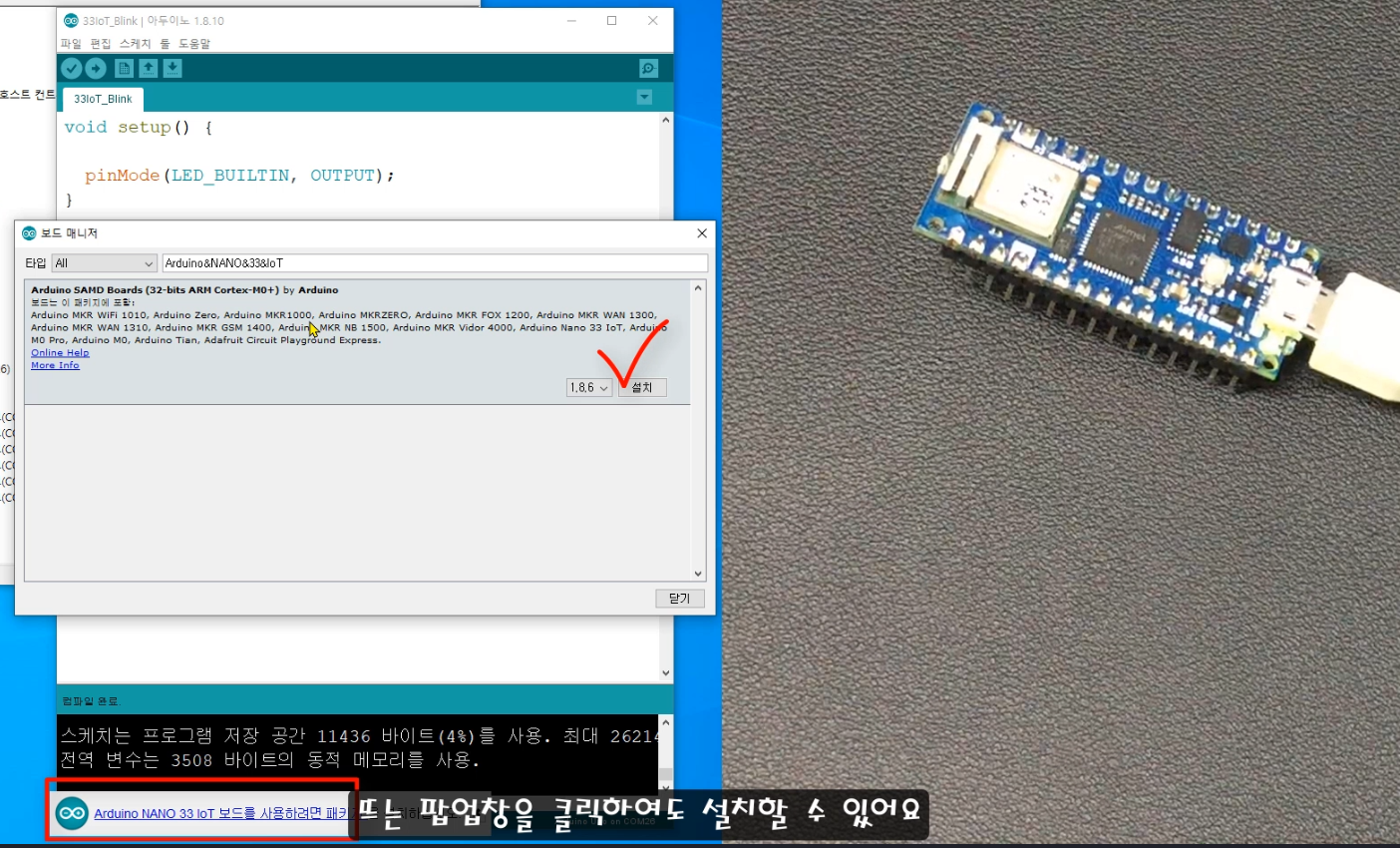Screen dimensions: 1400x848
Task: Open the Online Help link
Action: pos(60,353)
